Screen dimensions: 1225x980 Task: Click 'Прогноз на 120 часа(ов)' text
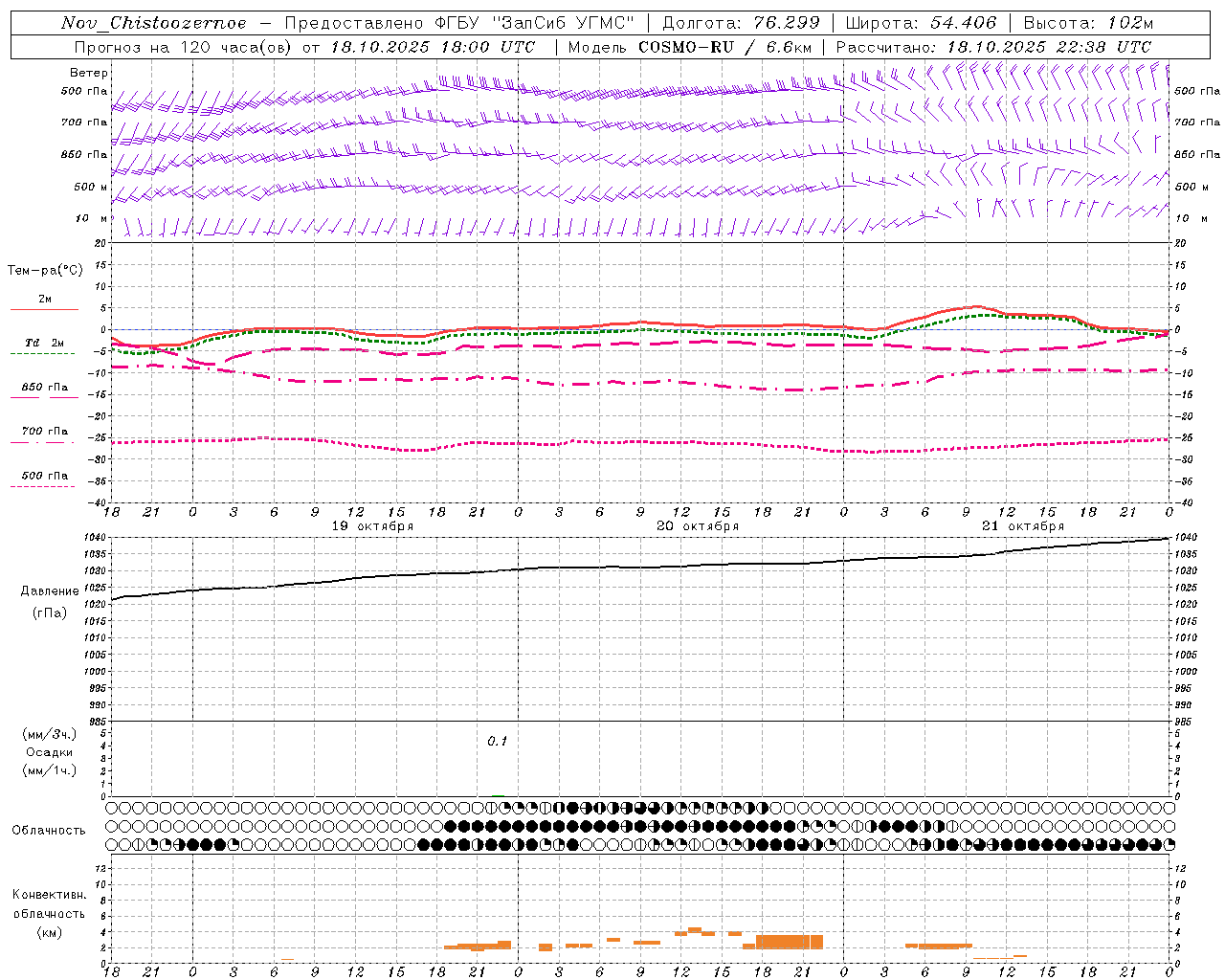184,47
